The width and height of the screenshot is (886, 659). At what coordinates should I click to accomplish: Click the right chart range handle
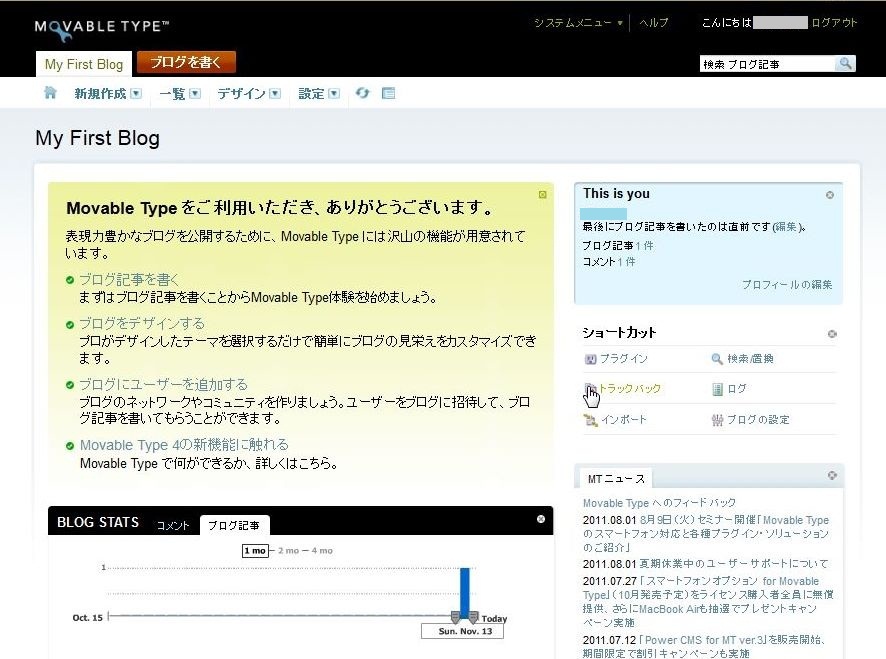click(x=474, y=617)
